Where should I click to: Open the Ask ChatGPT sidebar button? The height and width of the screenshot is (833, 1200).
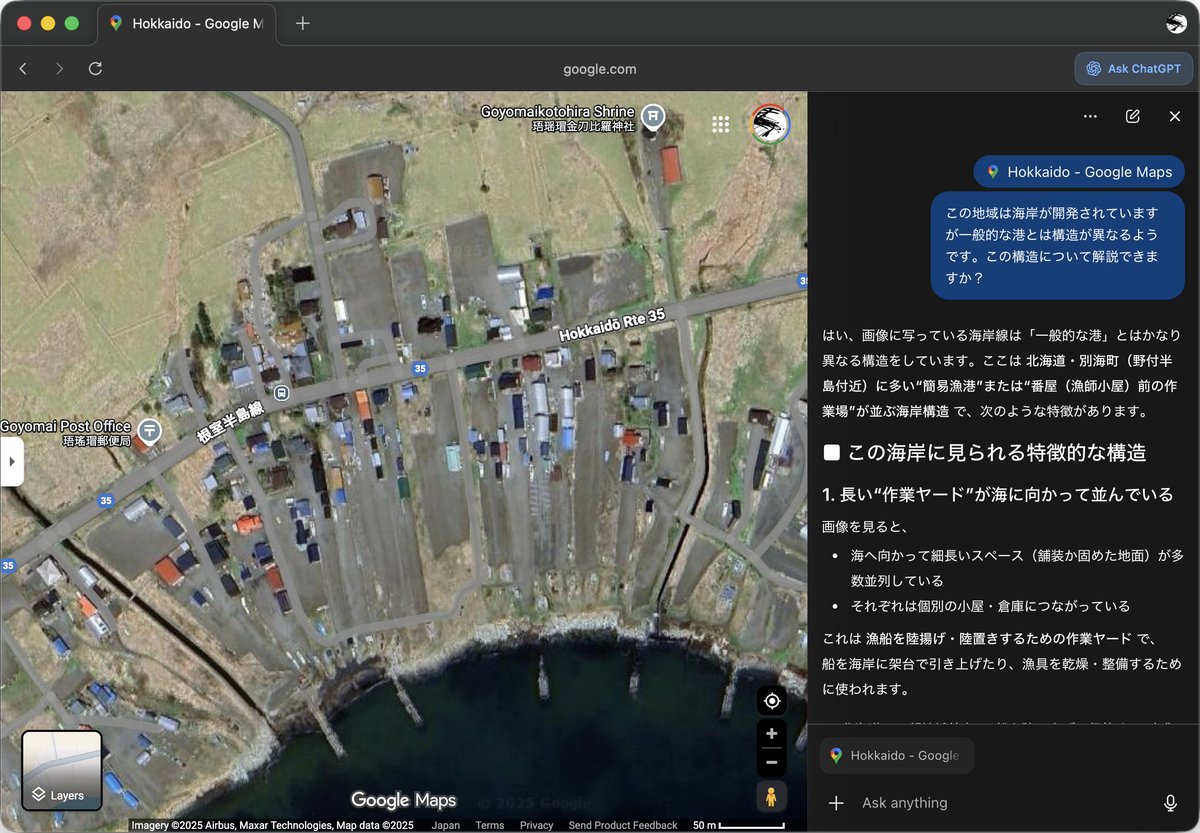click(1134, 69)
